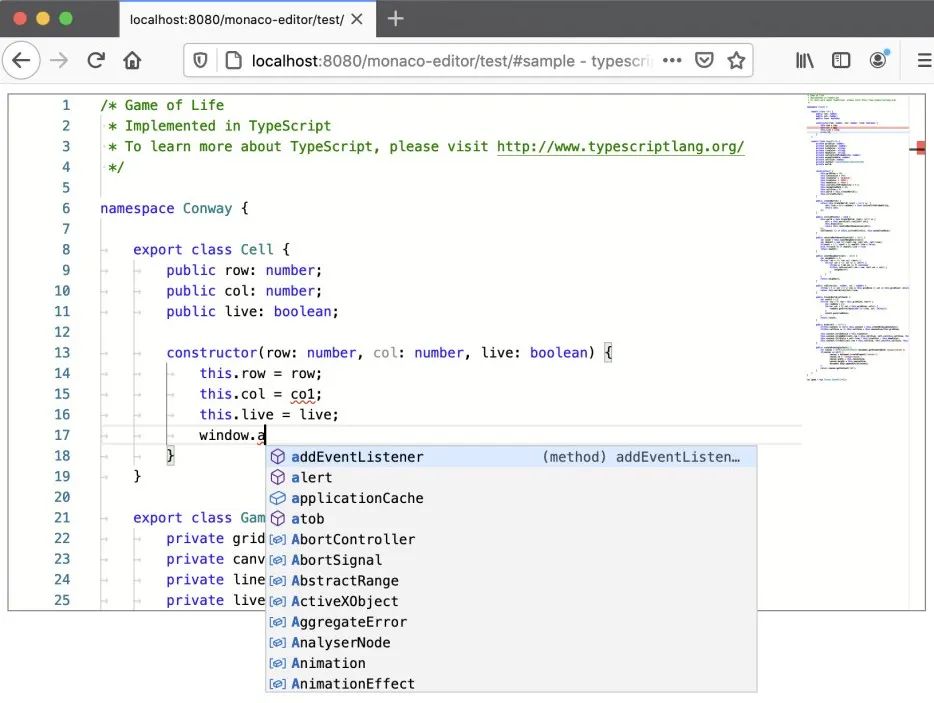This screenshot has height=703, width=934.
Task: Click the code minimap overview
Action: [857, 237]
